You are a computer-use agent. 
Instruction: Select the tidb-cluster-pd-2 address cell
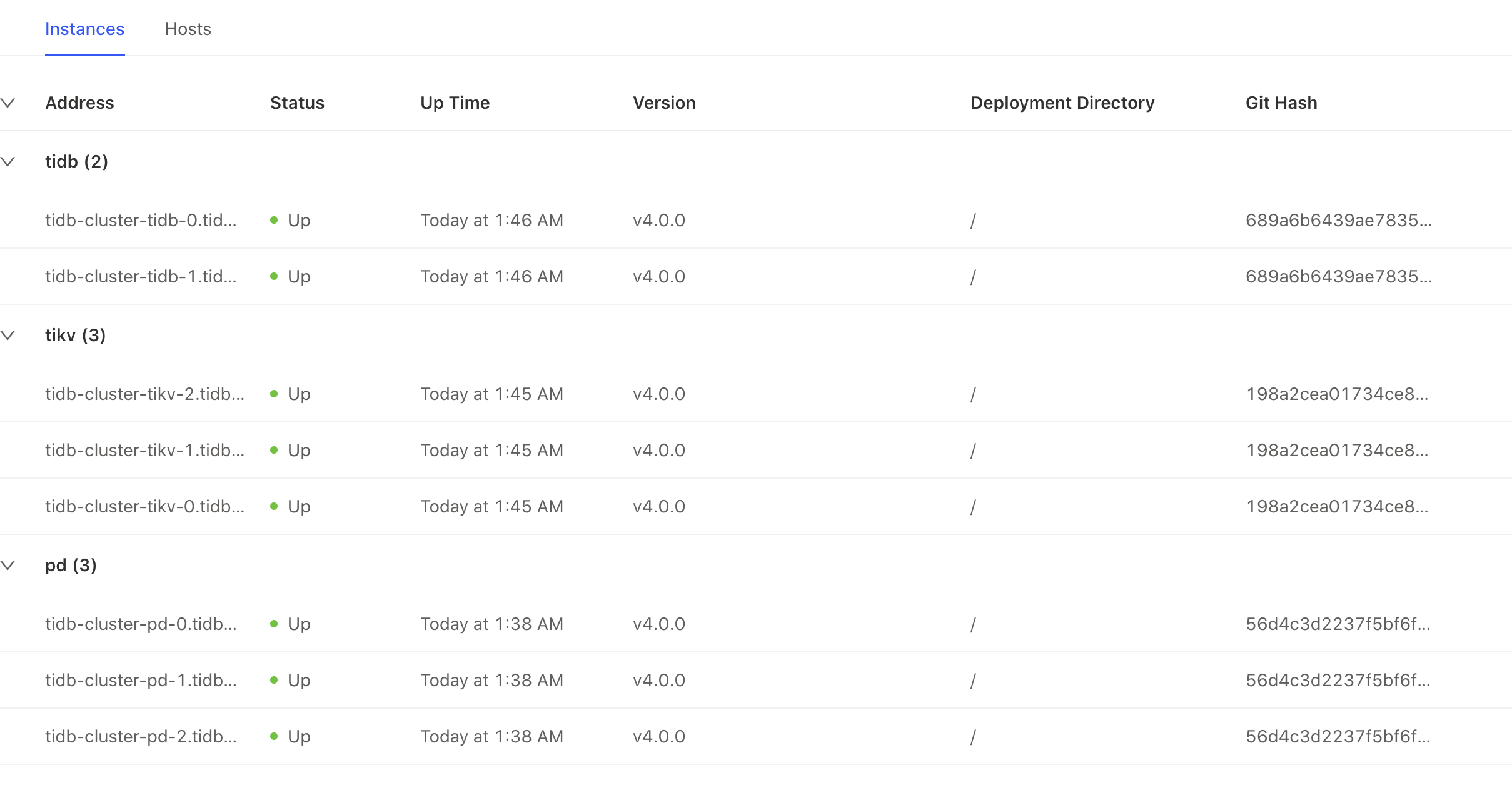141,736
